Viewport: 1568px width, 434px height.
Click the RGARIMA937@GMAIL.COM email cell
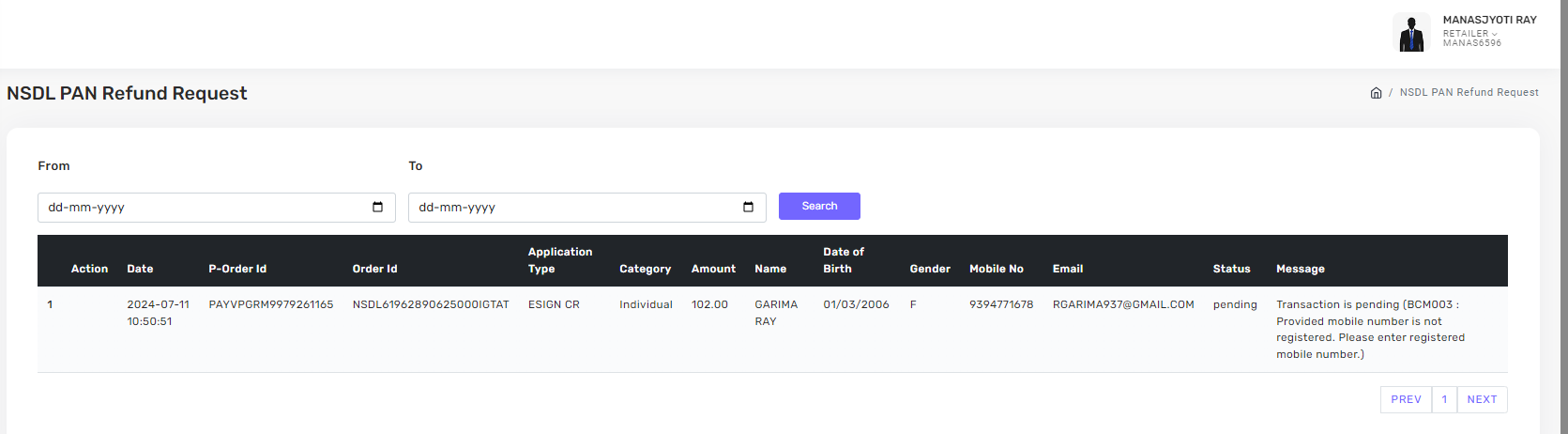point(1123,304)
